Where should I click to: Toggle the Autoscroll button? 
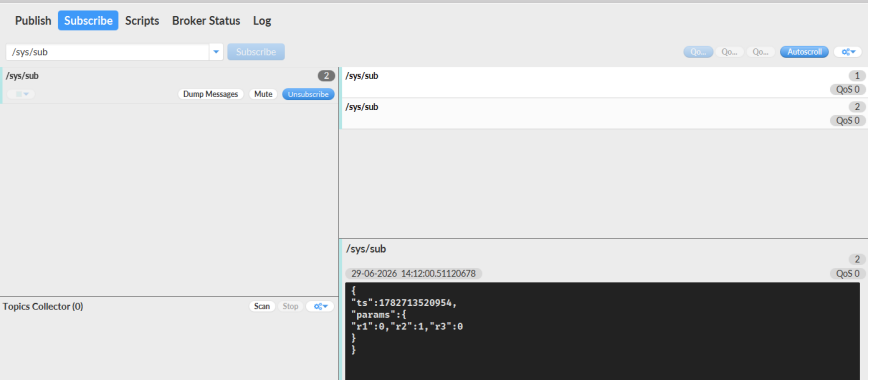[x=805, y=52]
